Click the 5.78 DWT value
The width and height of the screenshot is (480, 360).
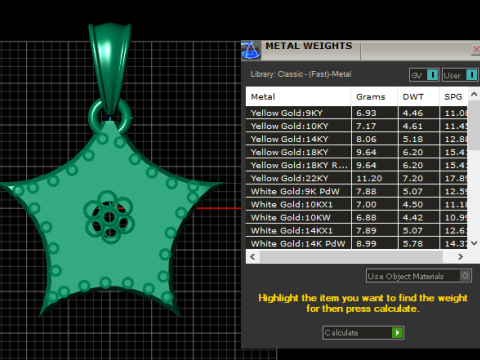point(413,243)
